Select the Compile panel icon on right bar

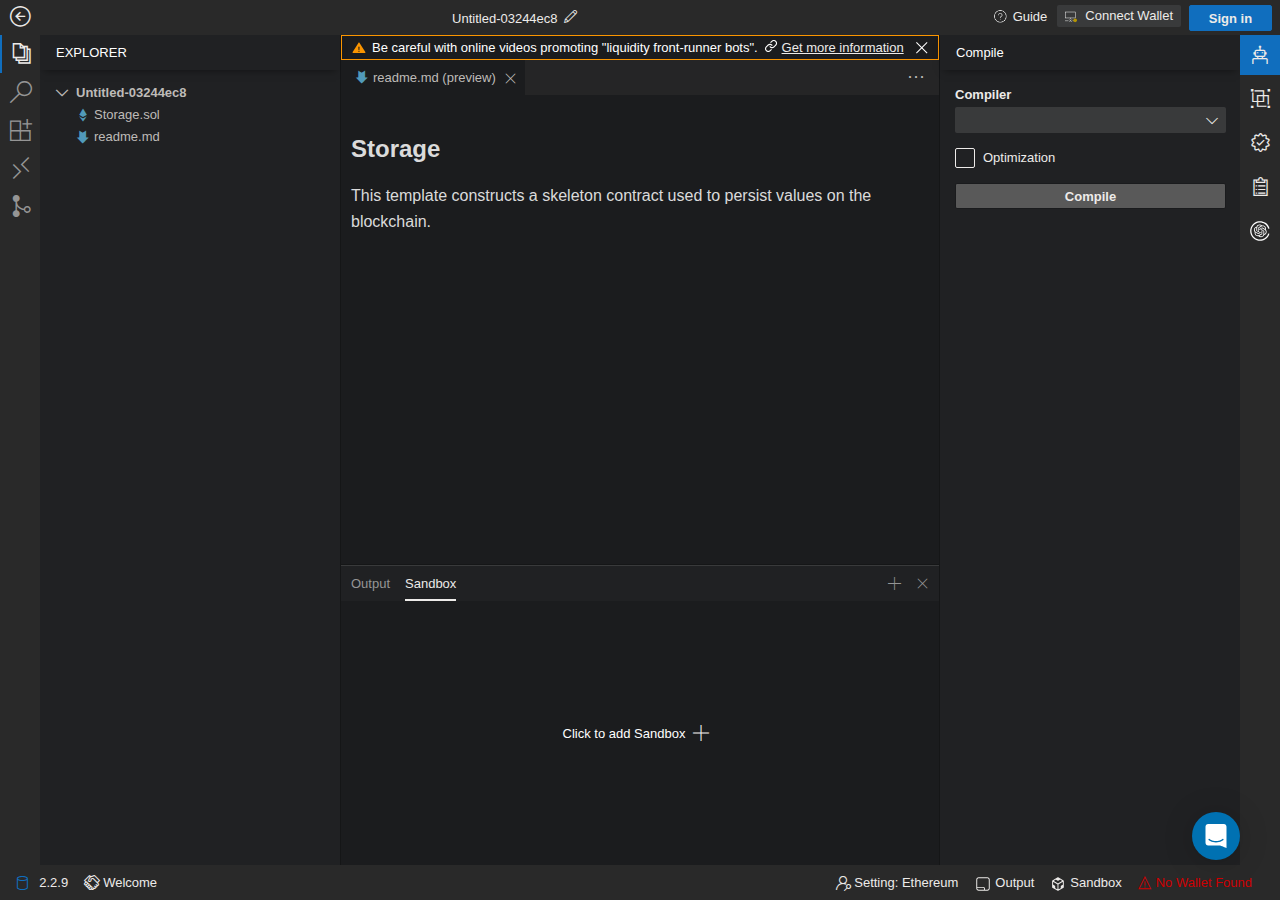pos(1260,55)
